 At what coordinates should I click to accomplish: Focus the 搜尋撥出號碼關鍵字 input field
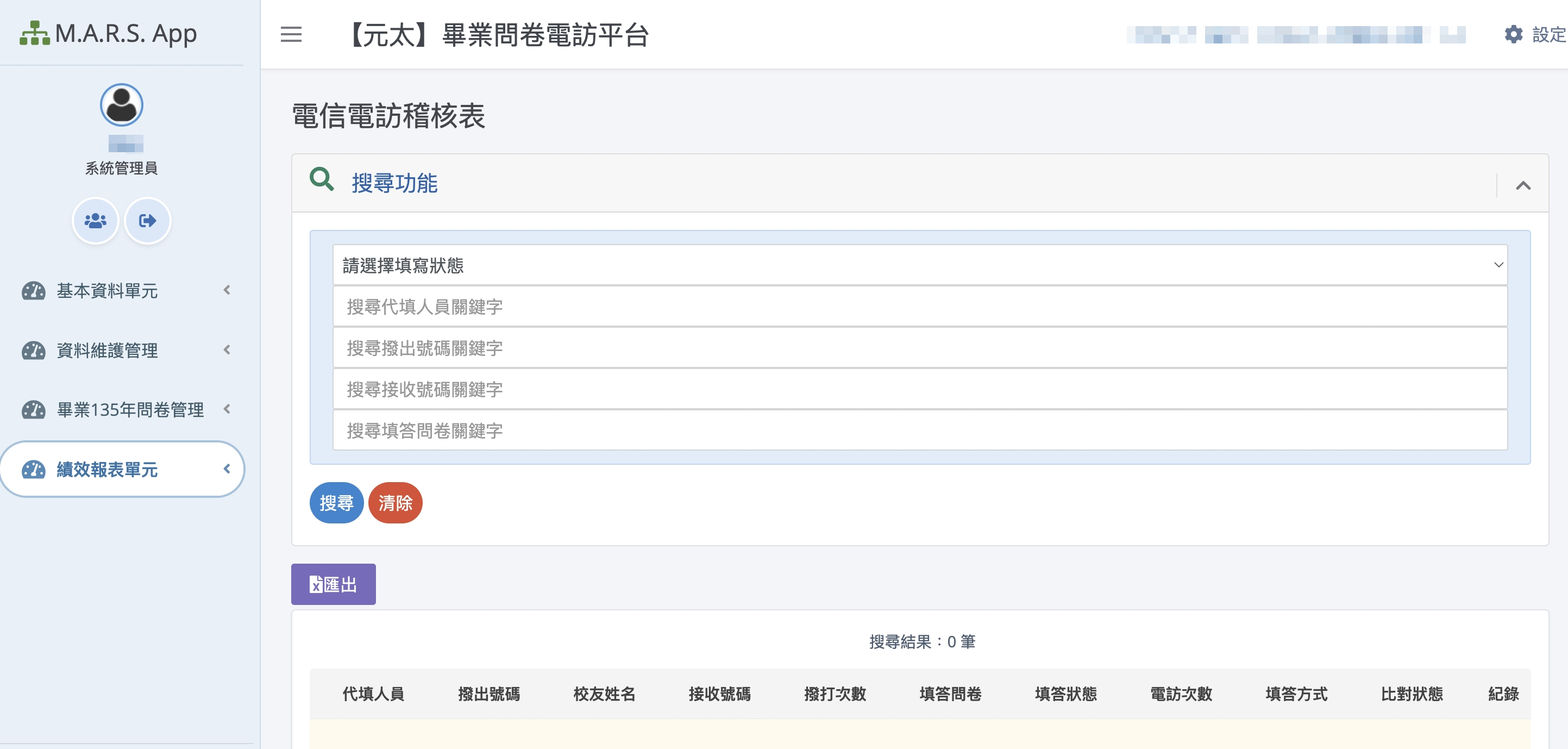(920, 348)
